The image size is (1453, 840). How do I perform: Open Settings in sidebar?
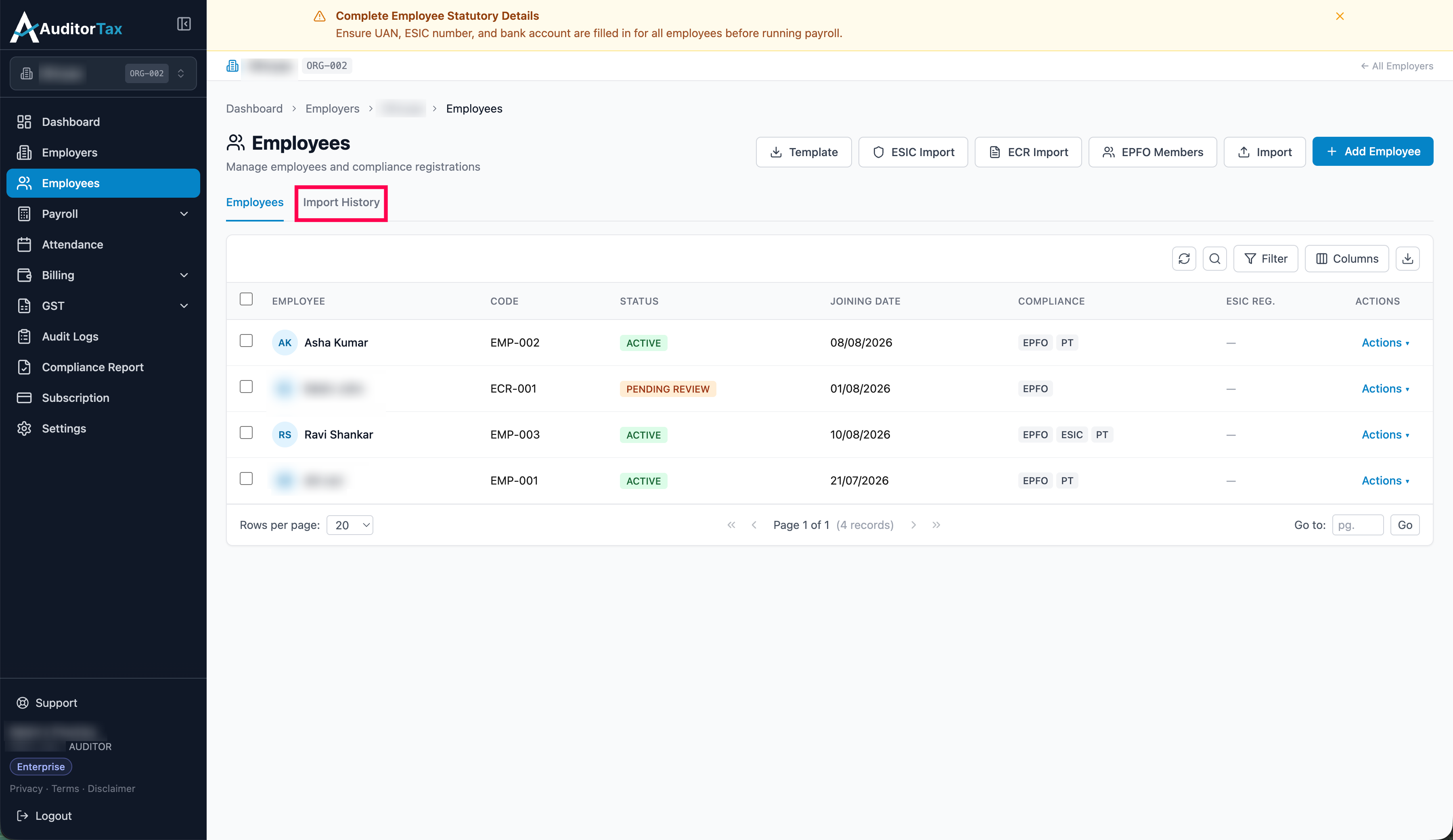[103, 428]
